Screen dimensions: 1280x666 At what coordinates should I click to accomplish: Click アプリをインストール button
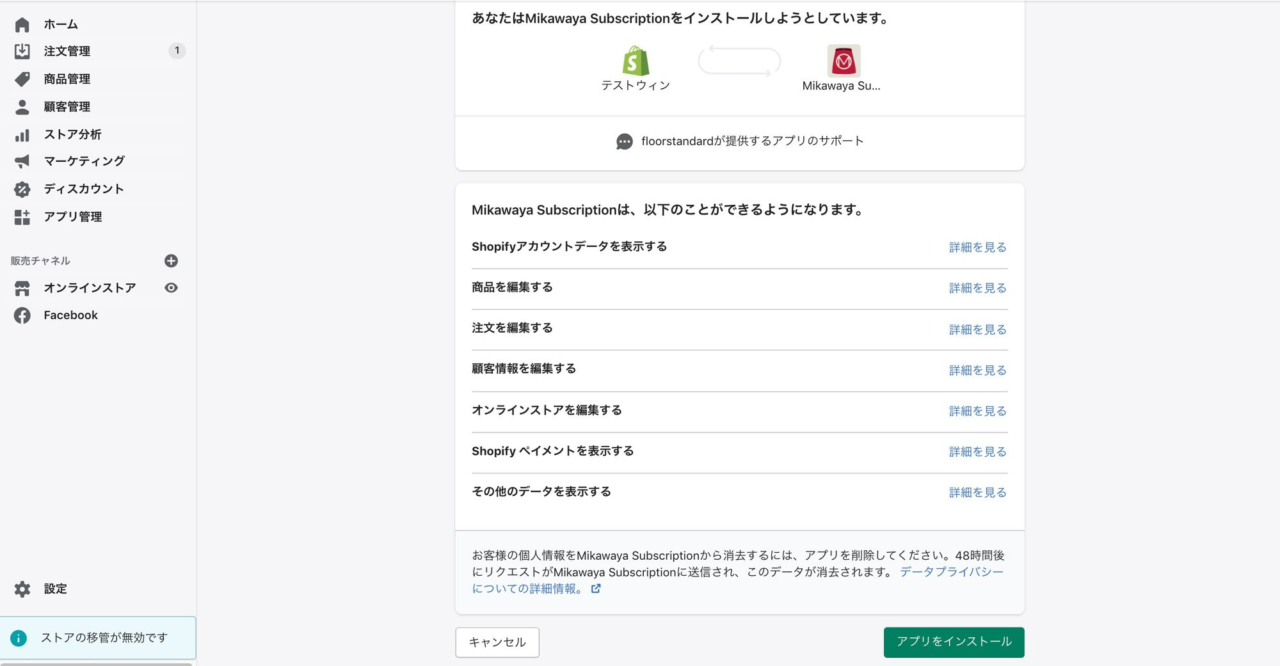pos(954,642)
